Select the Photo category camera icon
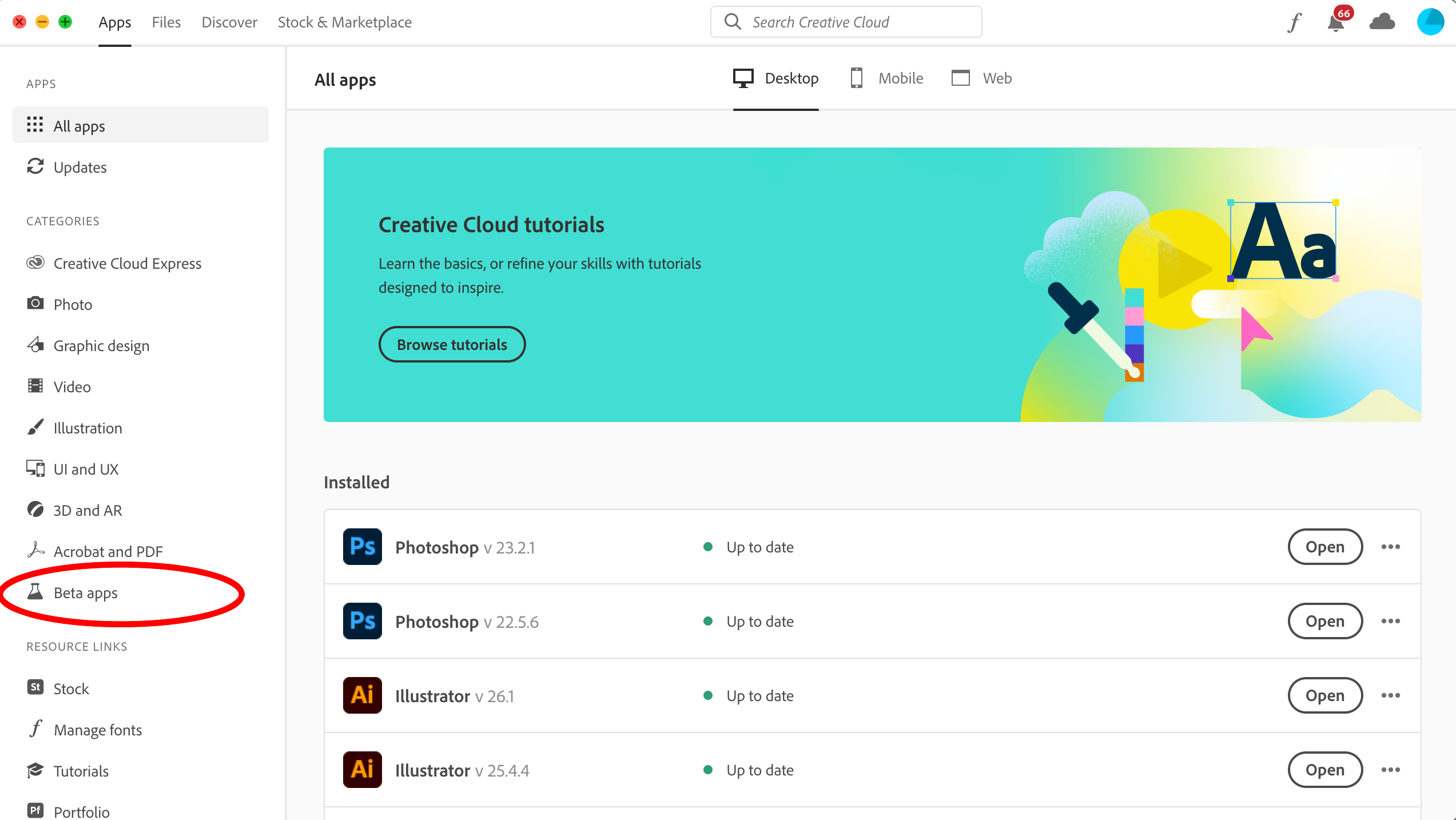The height and width of the screenshot is (820, 1456). coord(35,304)
